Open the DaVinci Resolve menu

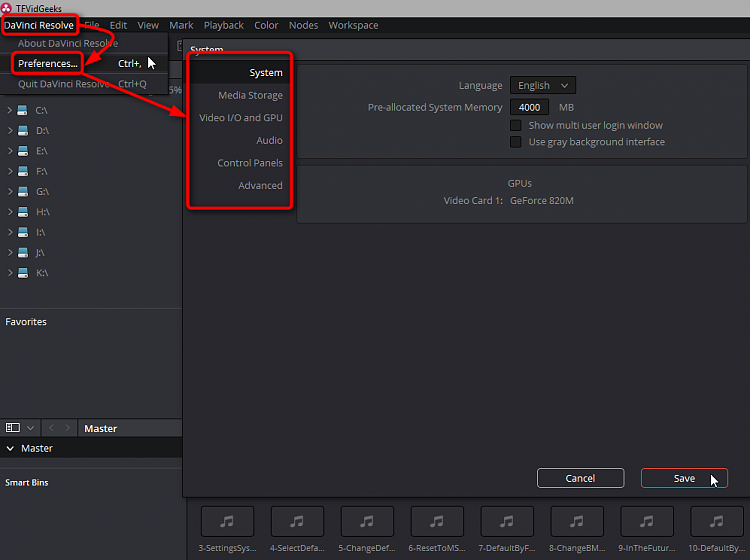39,25
